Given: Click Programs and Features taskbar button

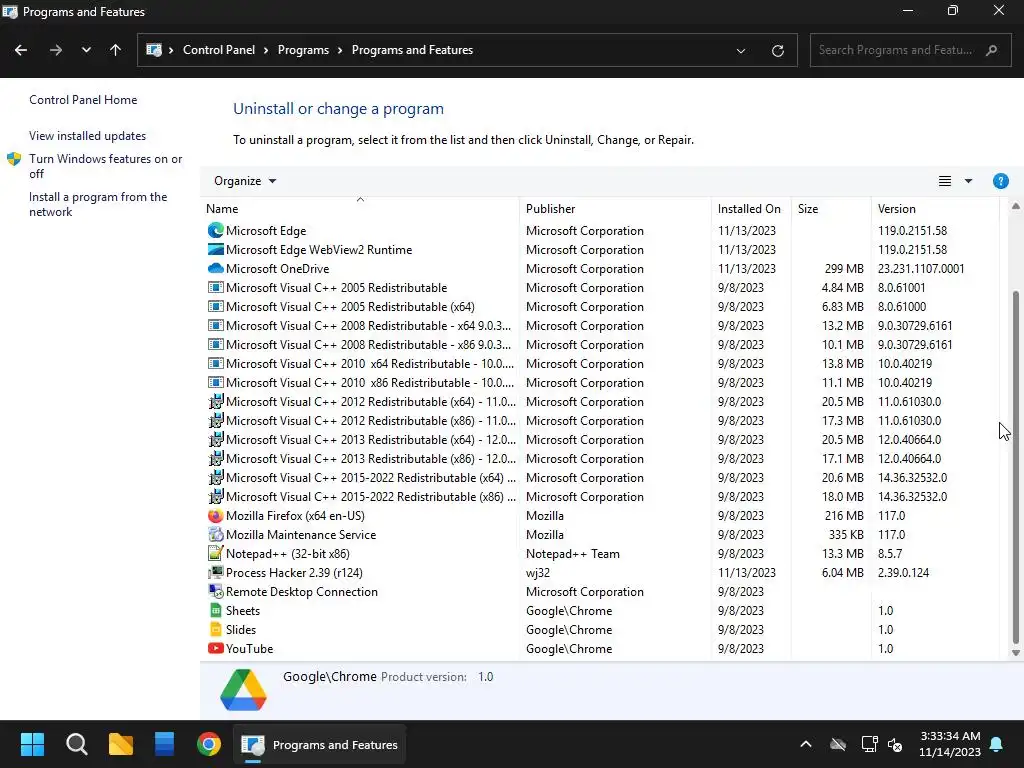Looking at the screenshot, I should click(320, 744).
